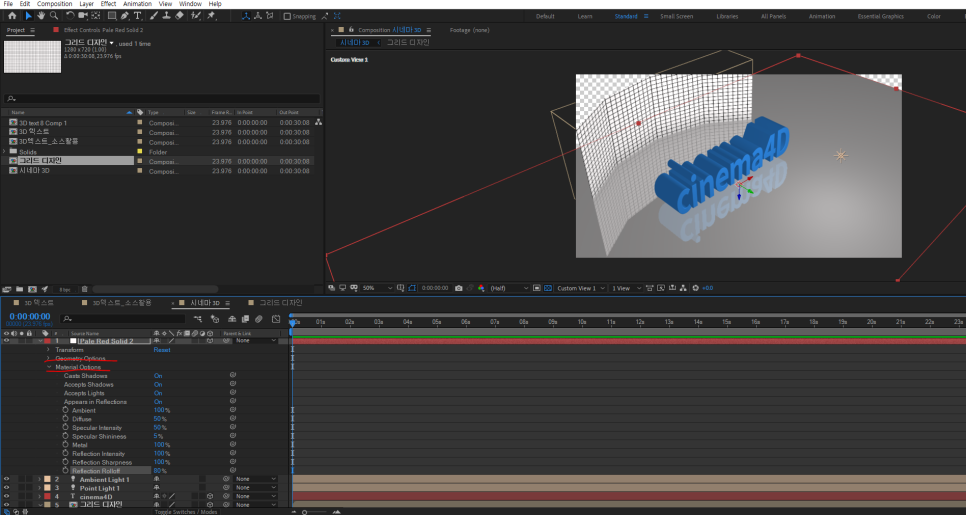Expand the Ambient Light 1 layer
The image size is (966, 515).
tap(40, 479)
